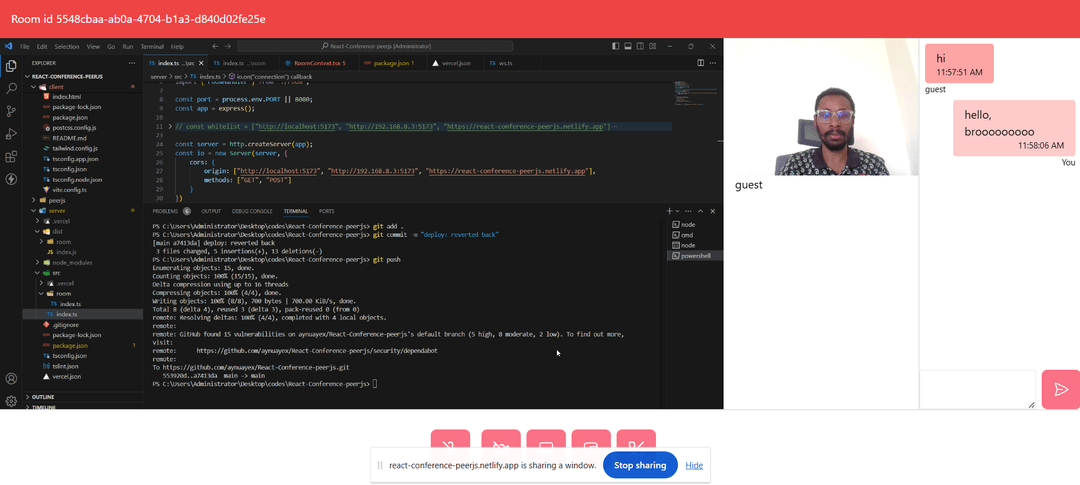Open the VS Code Search icon in activity bar
This screenshot has width=1080, height=485.
click(11, 89)
